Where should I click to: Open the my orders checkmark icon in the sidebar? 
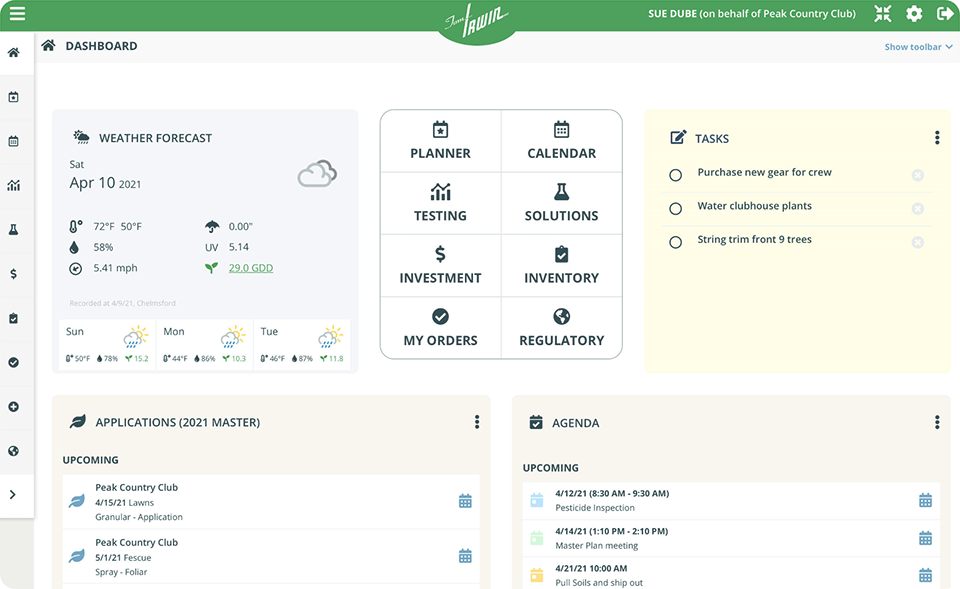pos(13,362)
